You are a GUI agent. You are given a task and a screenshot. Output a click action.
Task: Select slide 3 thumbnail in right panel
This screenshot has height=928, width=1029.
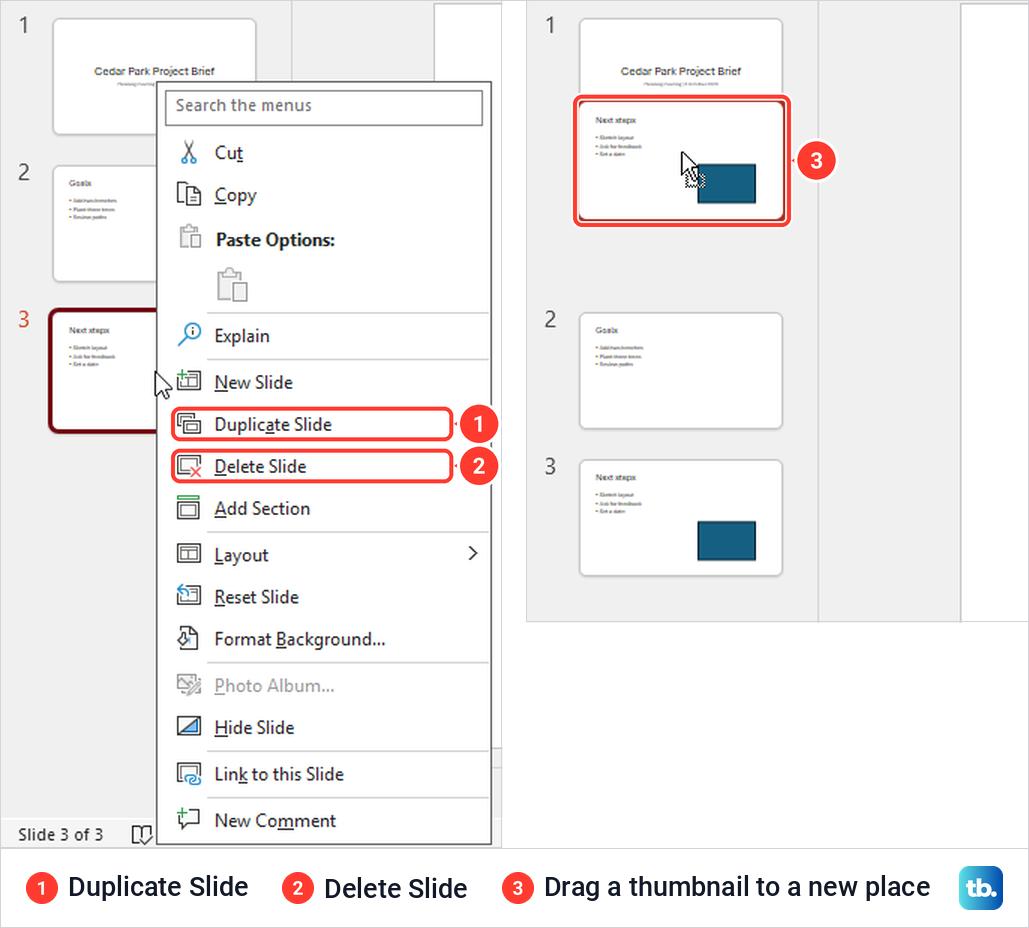pyautogui.click(x=681, y=518)
